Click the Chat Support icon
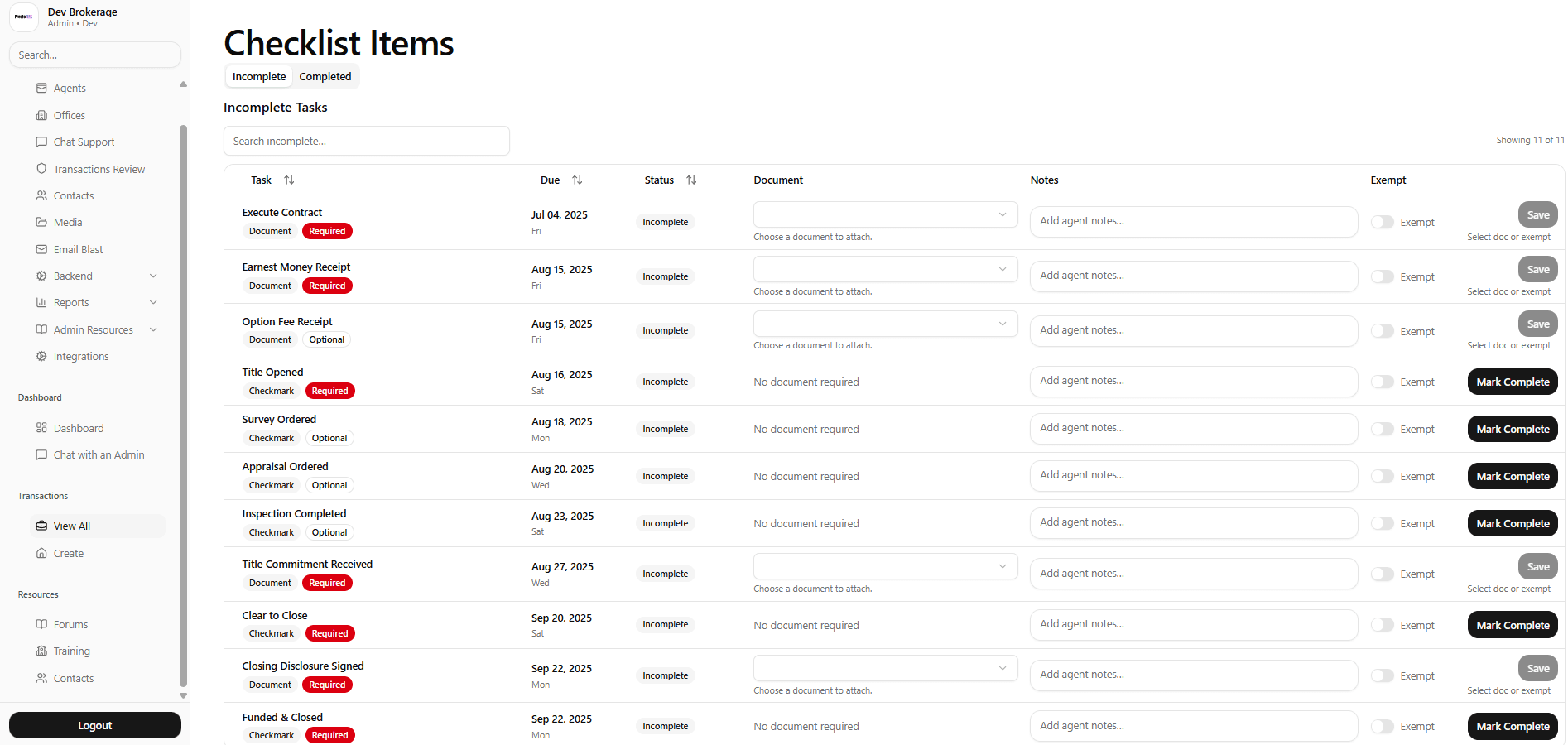 click(42, 142)
